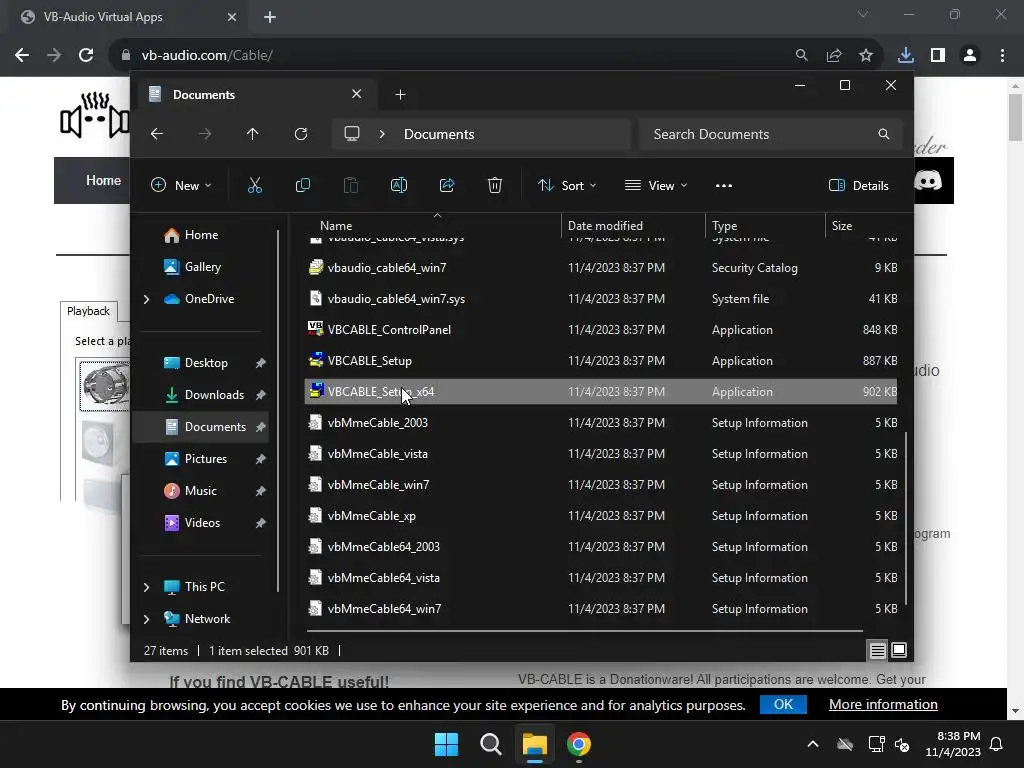Image resolution: width=1024 pixels, height=768 pixels.
Task: Expand the Network tree node
Action: point(146,619)
